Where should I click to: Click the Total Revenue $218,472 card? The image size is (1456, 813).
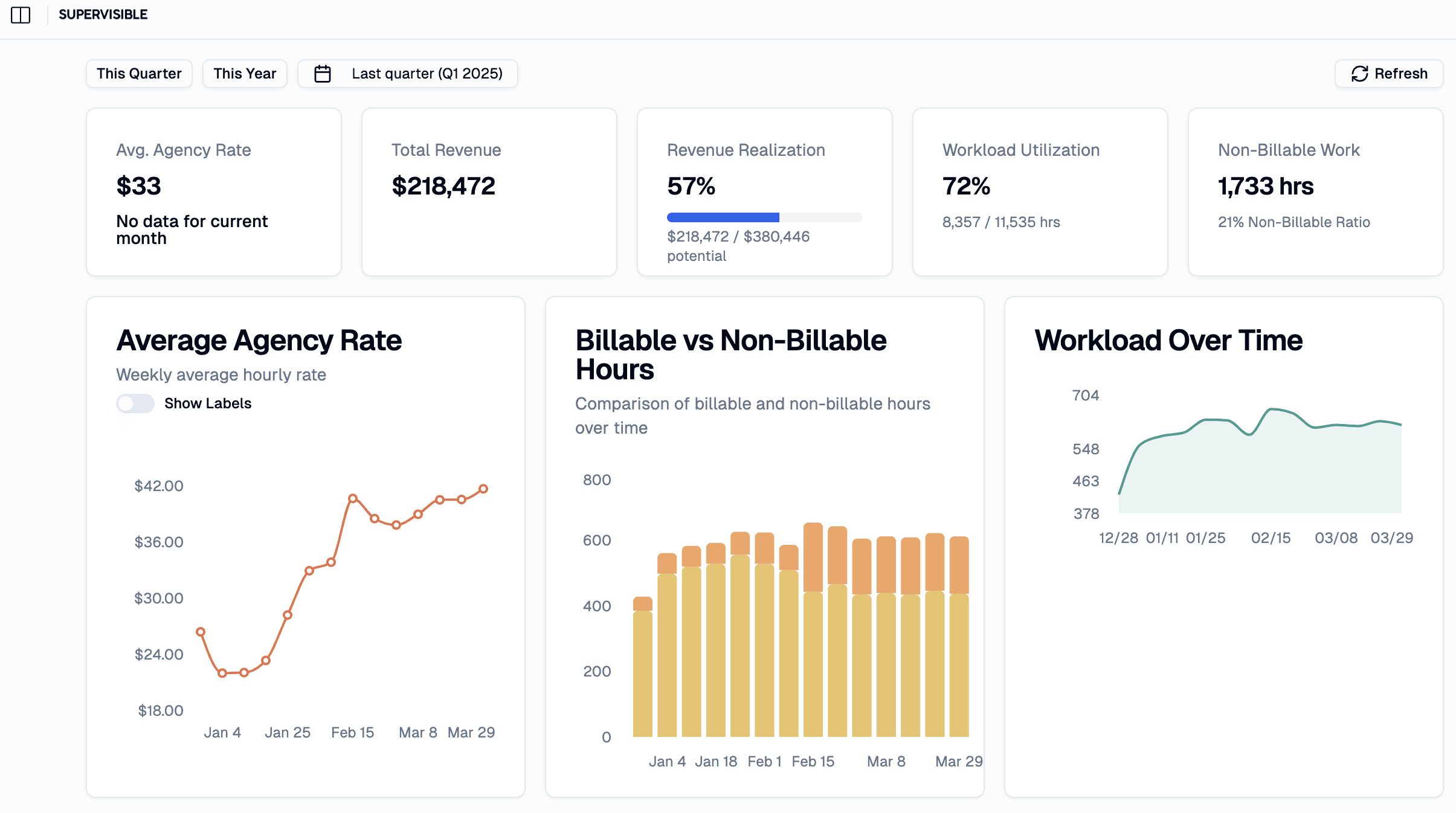click(489, 192)
